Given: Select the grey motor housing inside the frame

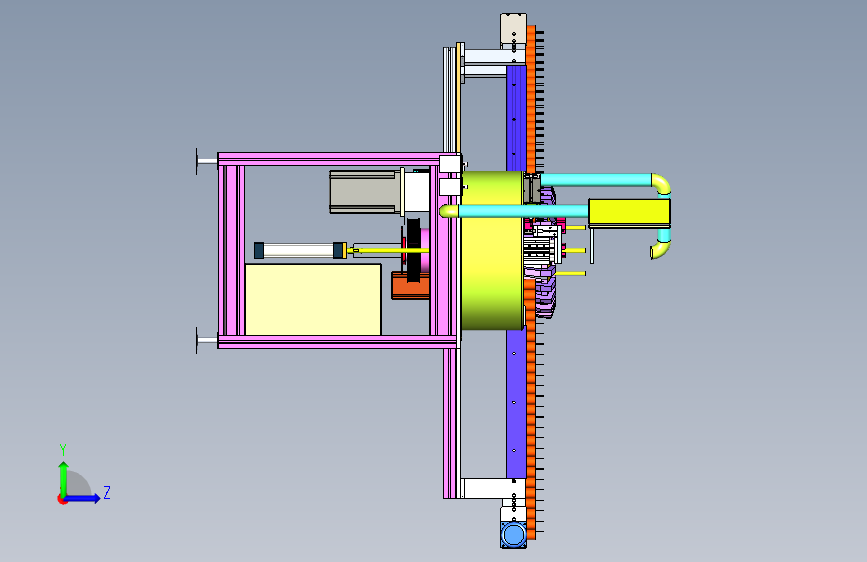Looking at the screenshot, I should pos(363,191).
